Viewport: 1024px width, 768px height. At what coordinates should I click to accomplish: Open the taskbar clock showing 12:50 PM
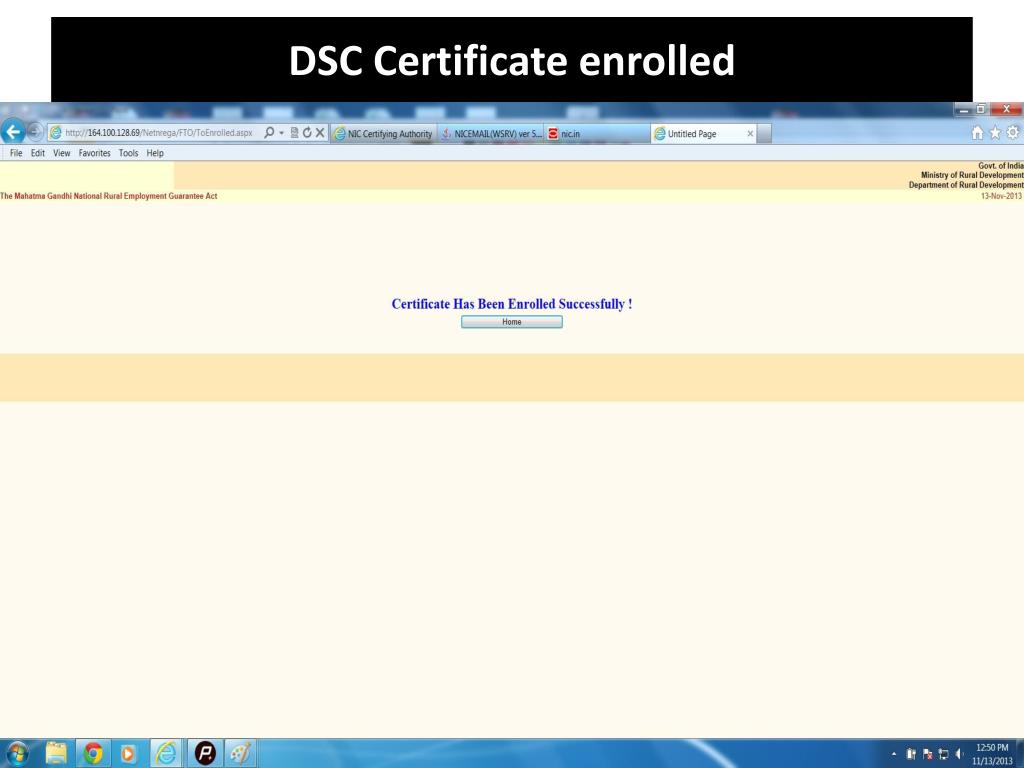tap(992, 754)
